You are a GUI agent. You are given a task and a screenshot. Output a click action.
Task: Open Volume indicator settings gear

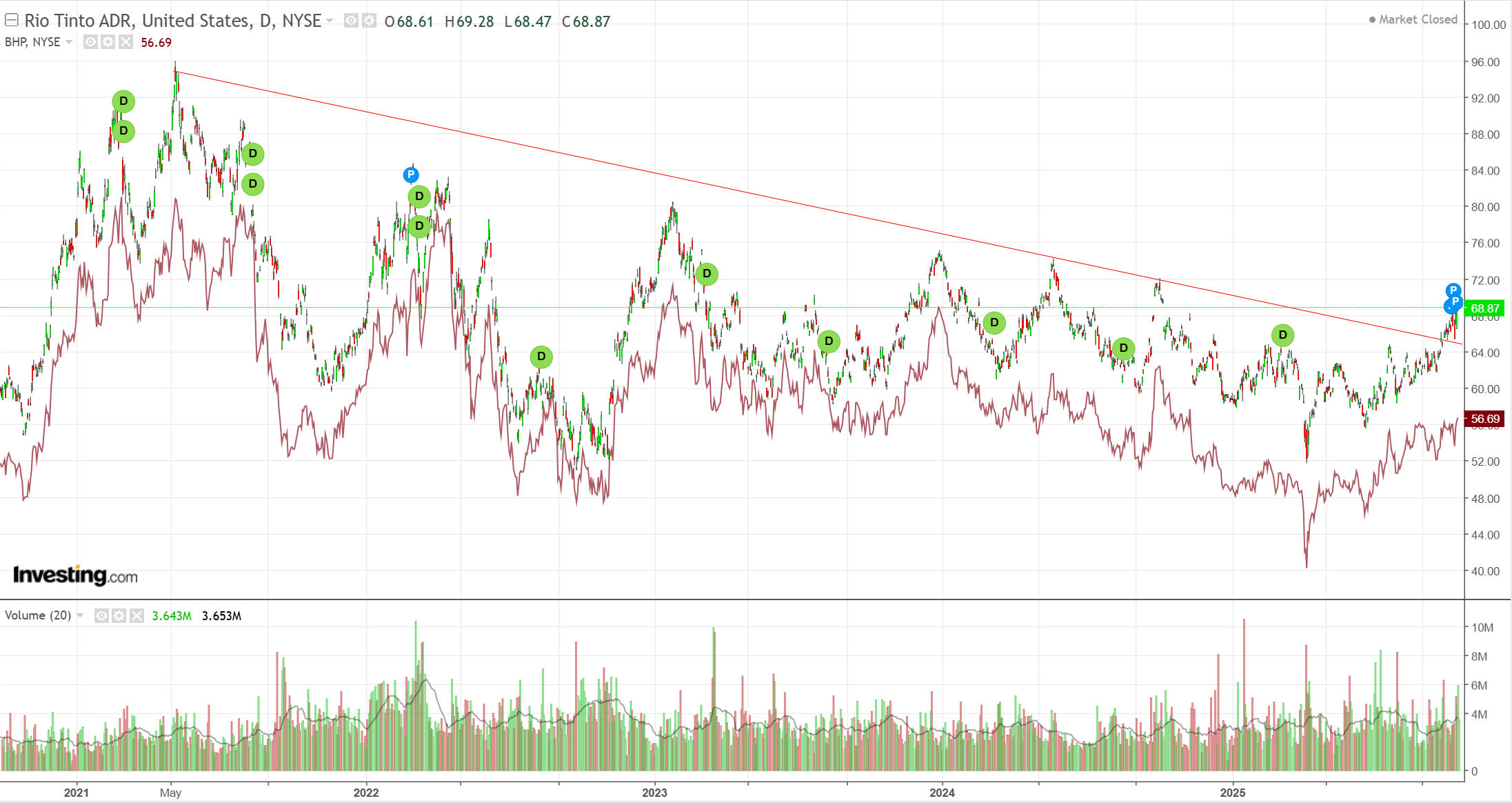tap(119, 615)
